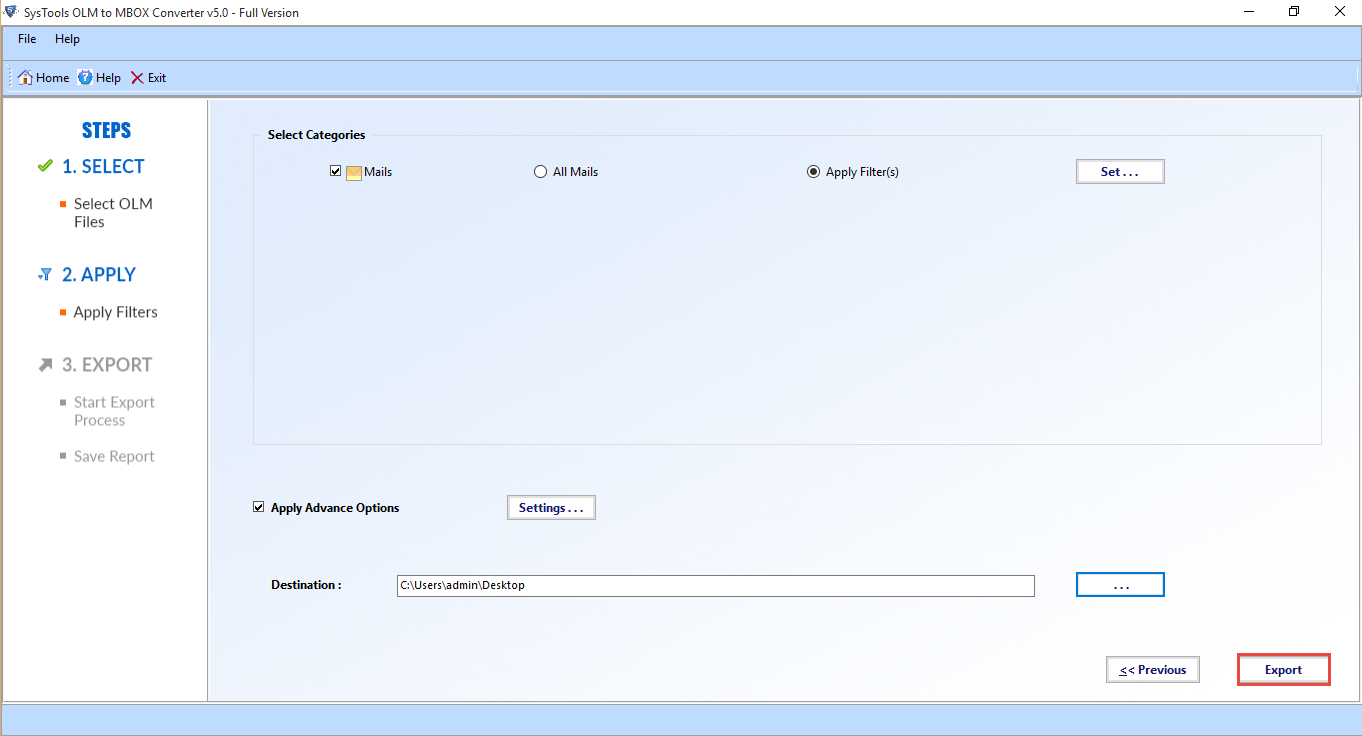Click the funnel icon beside 2. APPLY
Screen dimensions: 1362x736
pyautogui.click(x=45, y=274)
